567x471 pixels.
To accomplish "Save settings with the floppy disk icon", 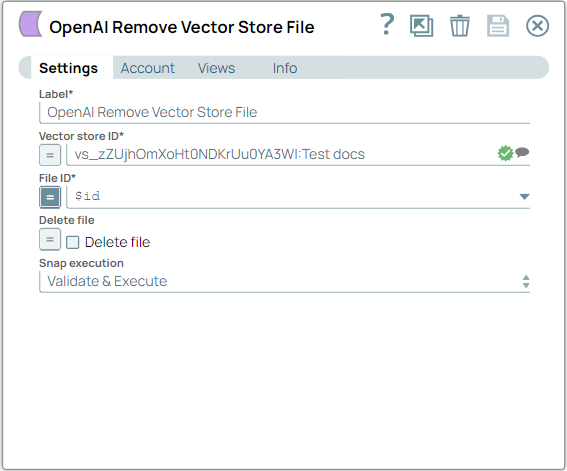I will click(x=498, y=26).
